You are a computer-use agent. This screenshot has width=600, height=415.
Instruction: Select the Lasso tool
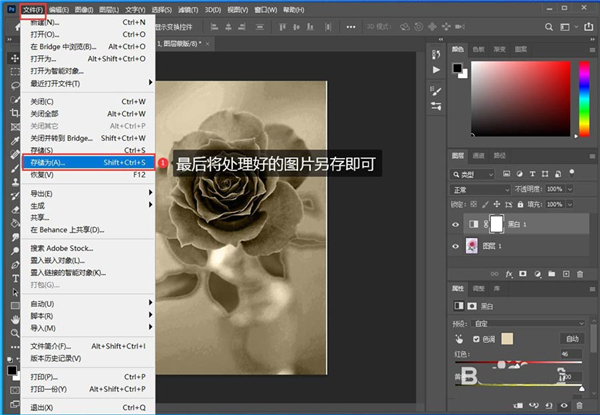click(13, 88)
